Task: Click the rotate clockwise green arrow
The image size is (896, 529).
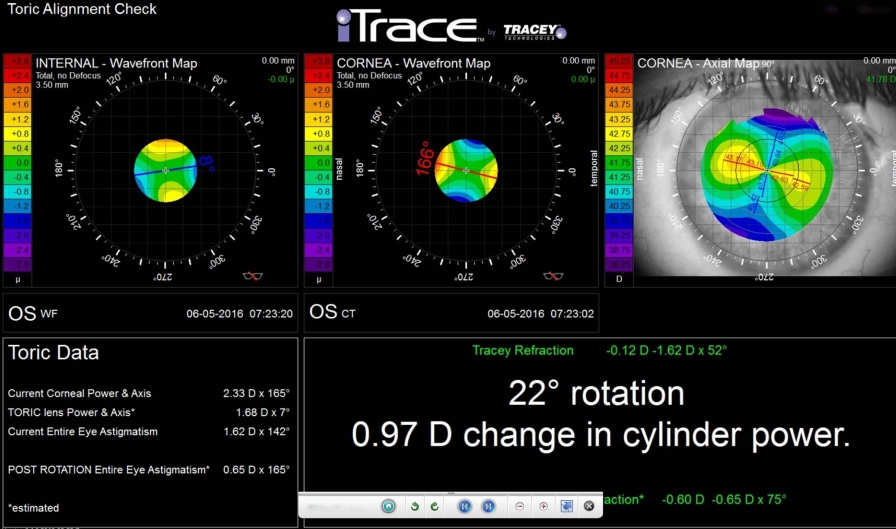Action: click(x=435, y=506)
